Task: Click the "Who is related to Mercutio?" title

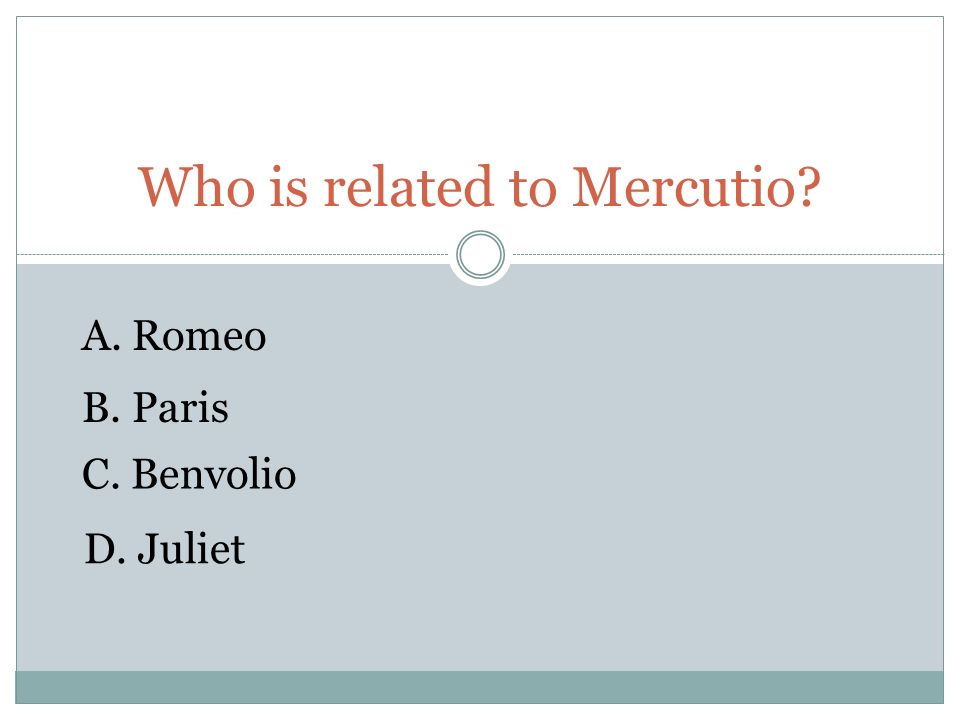Action: click(x=479, y=187)
